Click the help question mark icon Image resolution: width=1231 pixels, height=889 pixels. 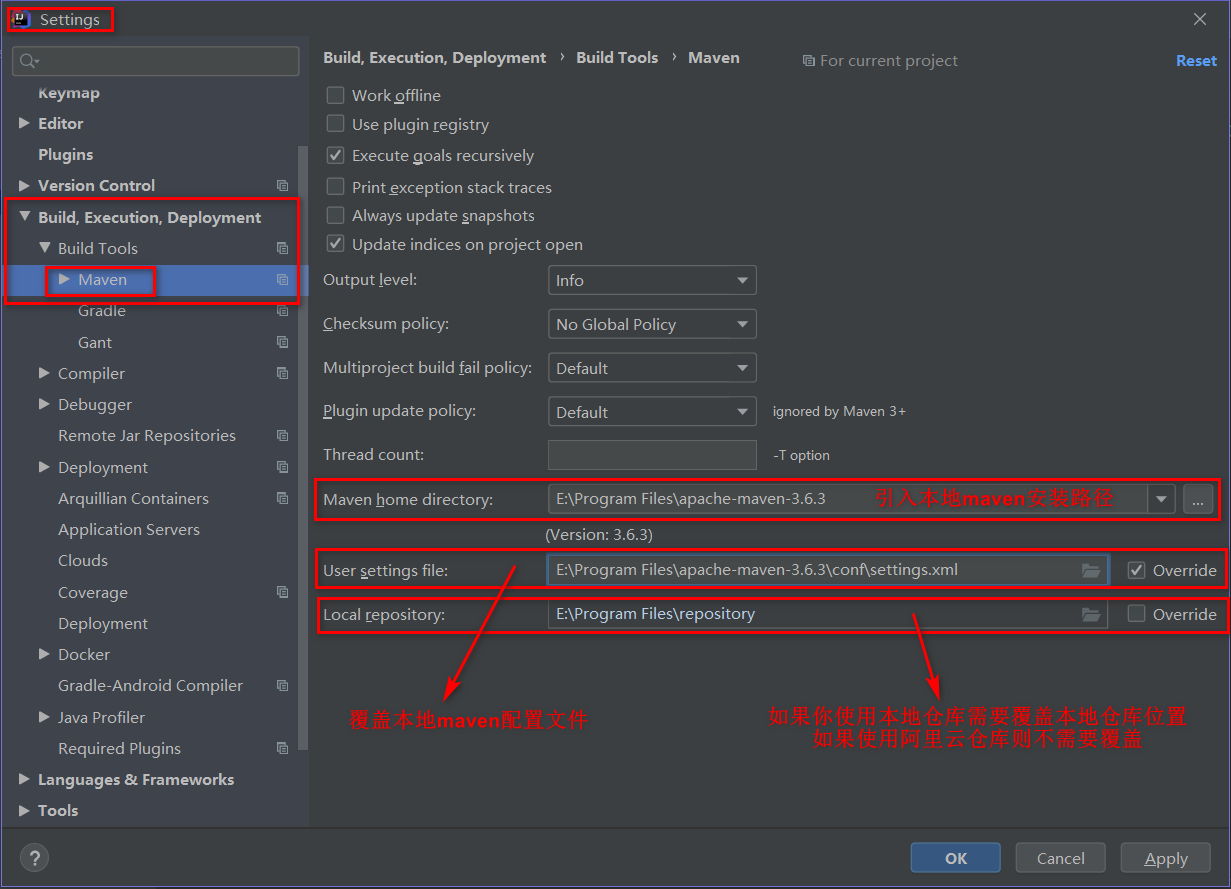pyautogui.click(x=34, y=857)
